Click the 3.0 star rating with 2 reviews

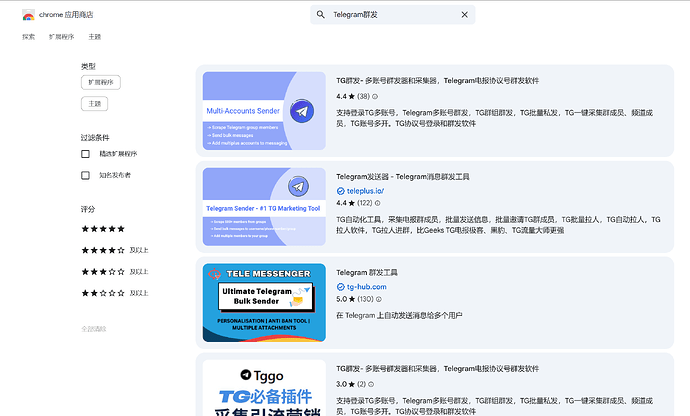tap(351, 384)
